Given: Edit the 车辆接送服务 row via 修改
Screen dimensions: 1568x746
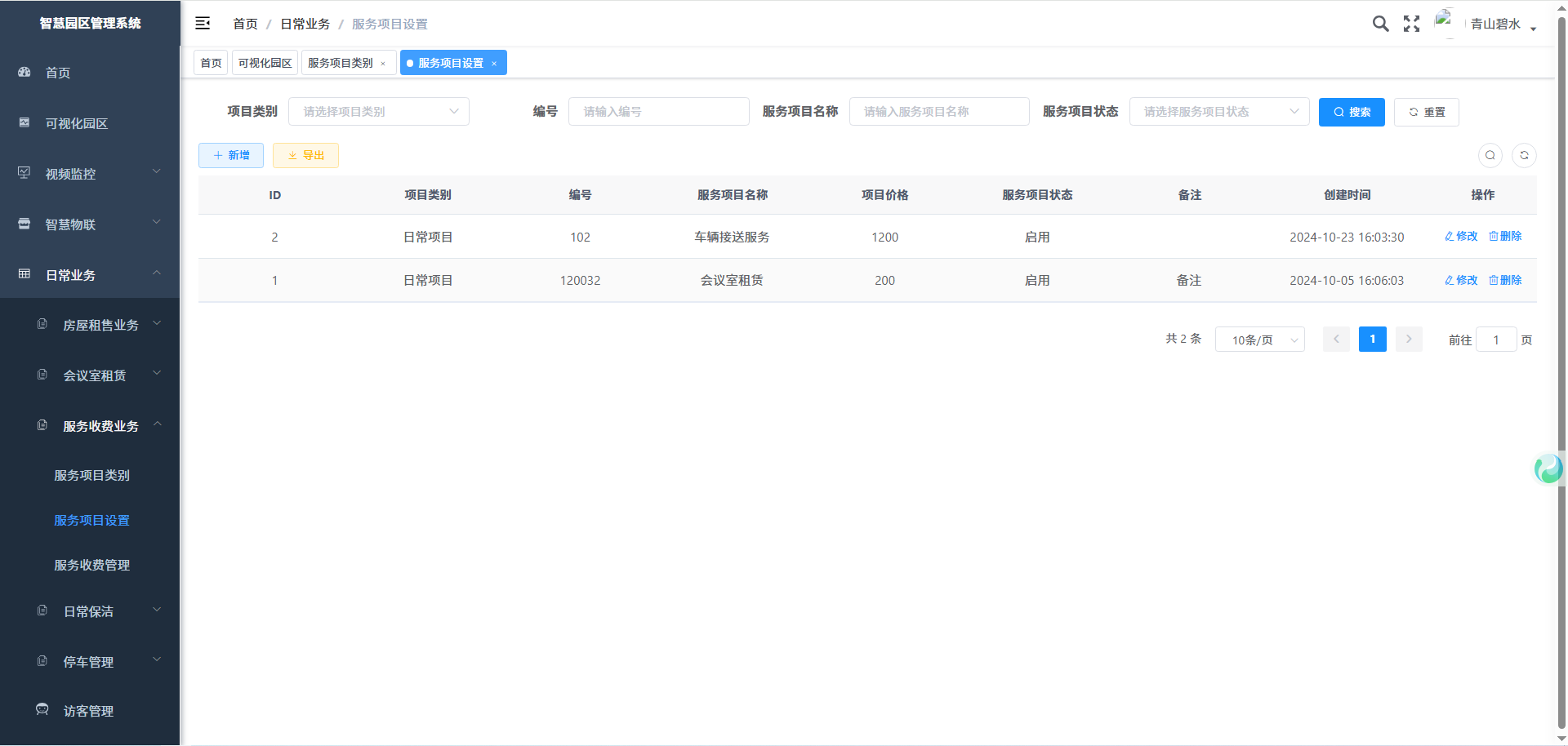Looking at the screenshot, I should pos(1461,236).
